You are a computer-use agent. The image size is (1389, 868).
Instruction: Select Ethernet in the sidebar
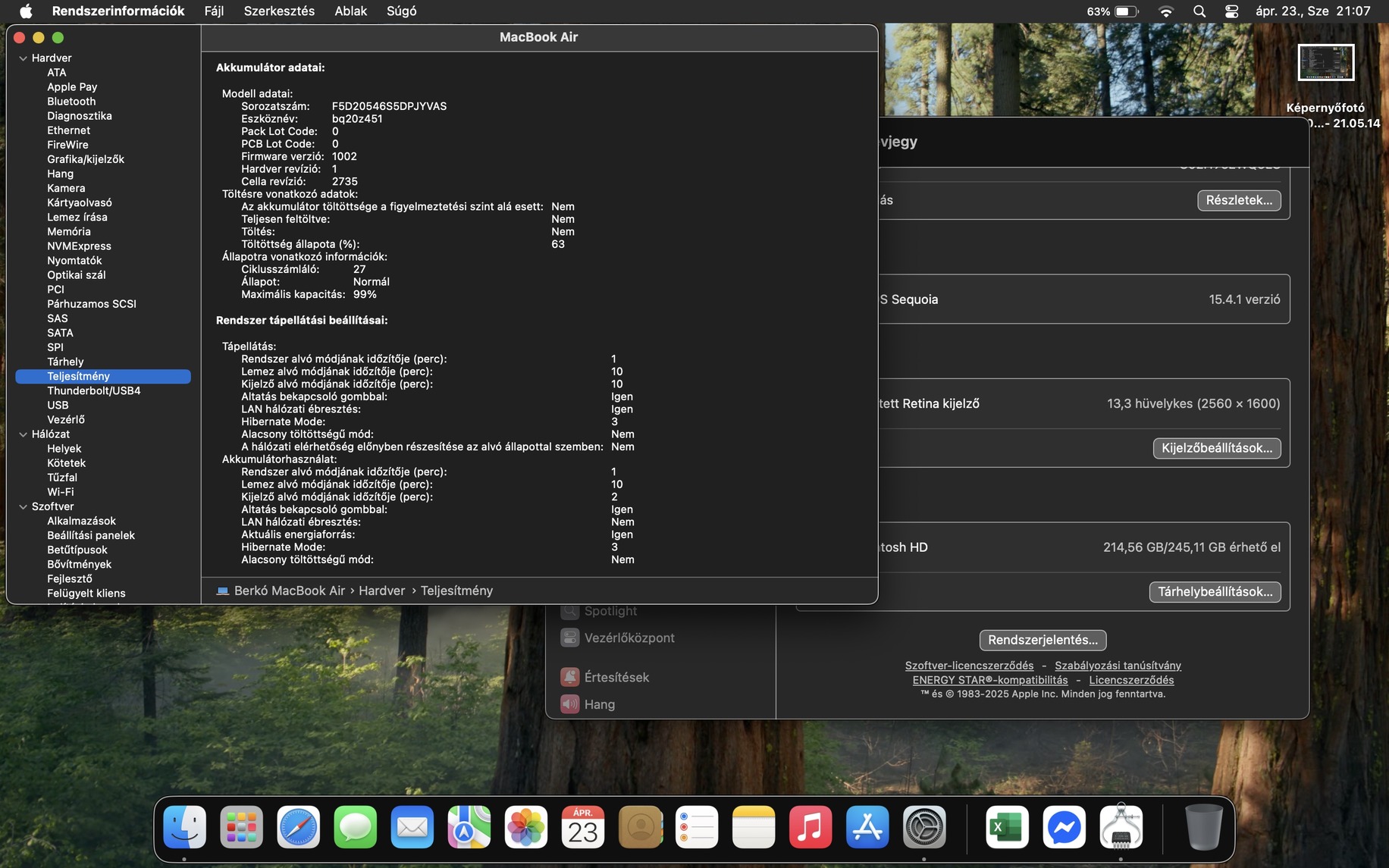pyautogui.click(x=68, y=130)
